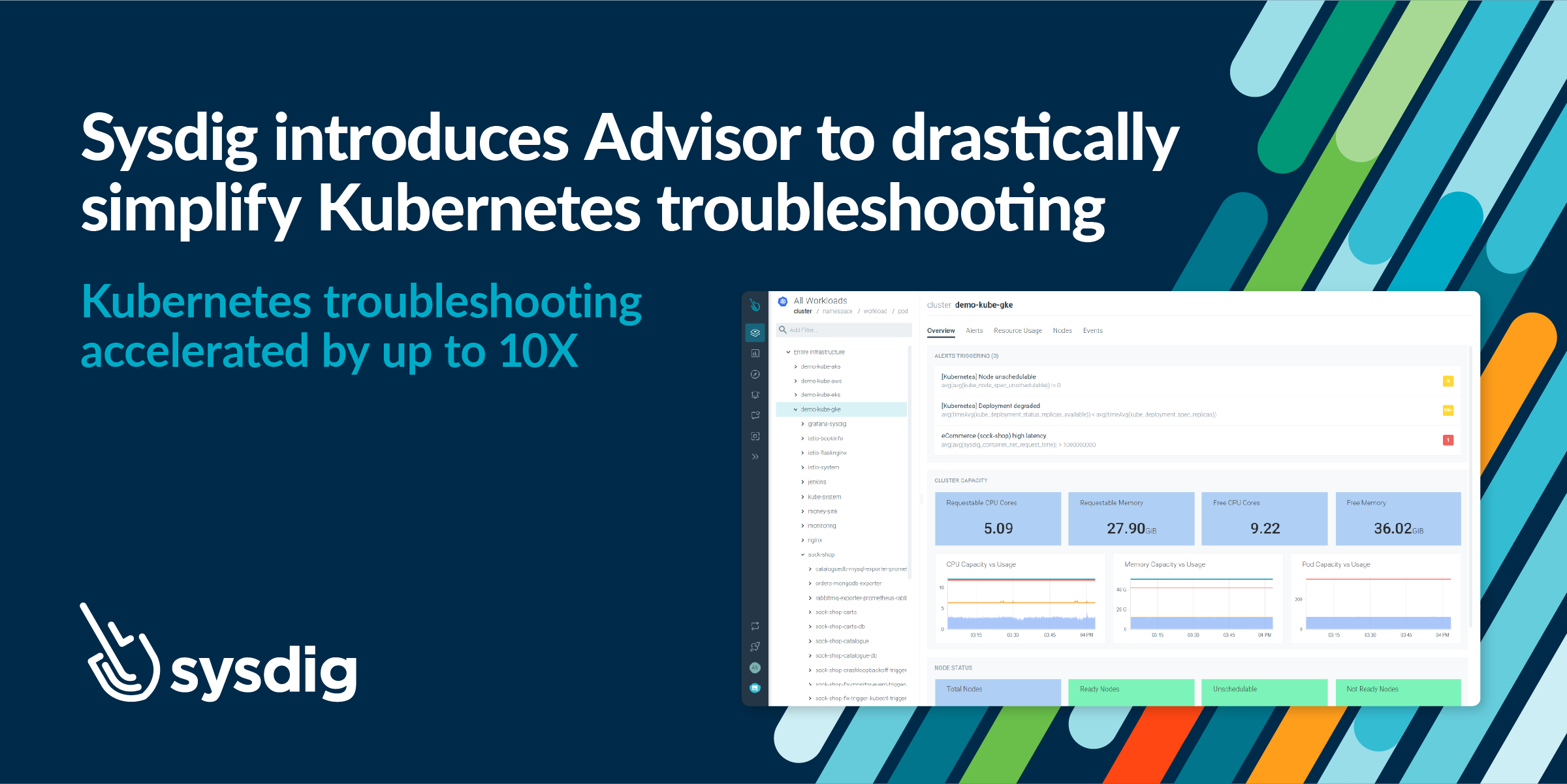Collapse the sock-shop namespace

[x=802, y=555]
